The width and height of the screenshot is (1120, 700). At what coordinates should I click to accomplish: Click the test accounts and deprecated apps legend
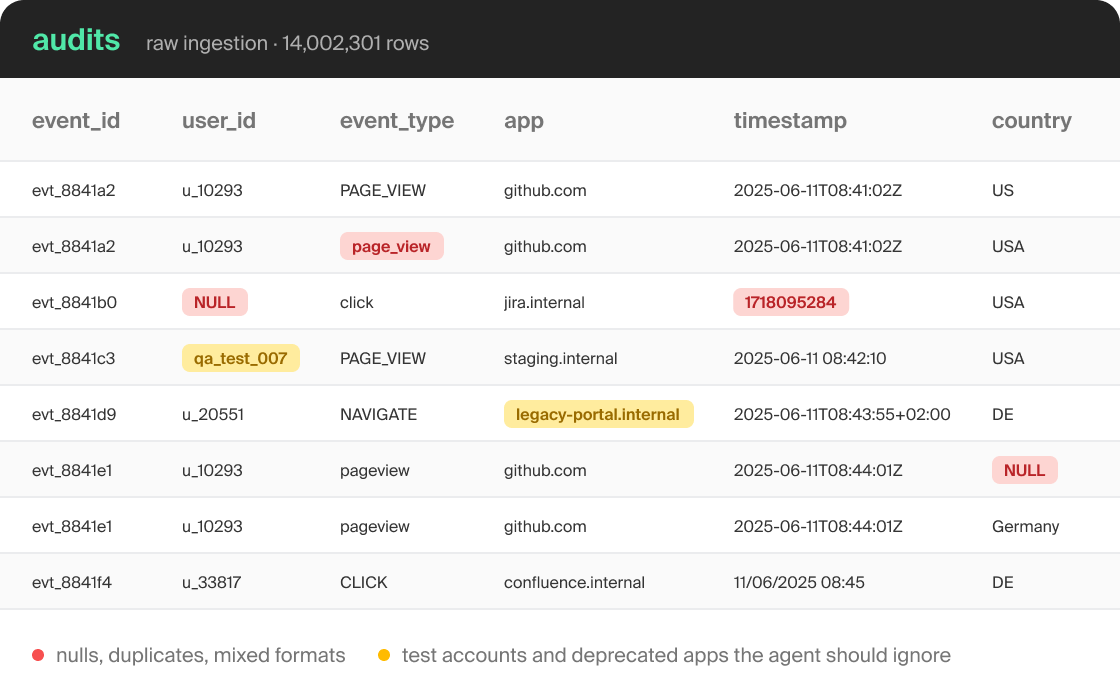click(676, 655)
